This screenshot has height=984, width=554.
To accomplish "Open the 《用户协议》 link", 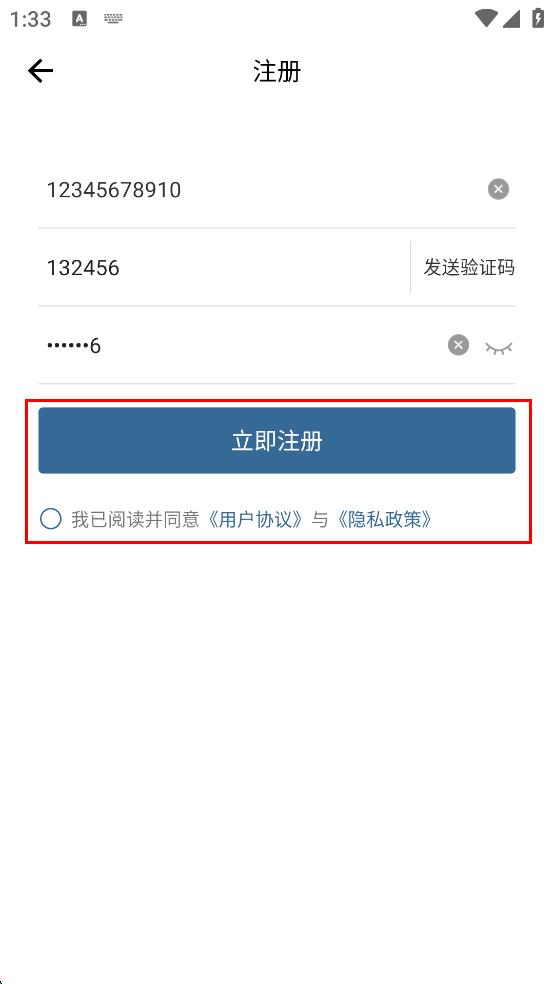I will (x=257, y=520).
